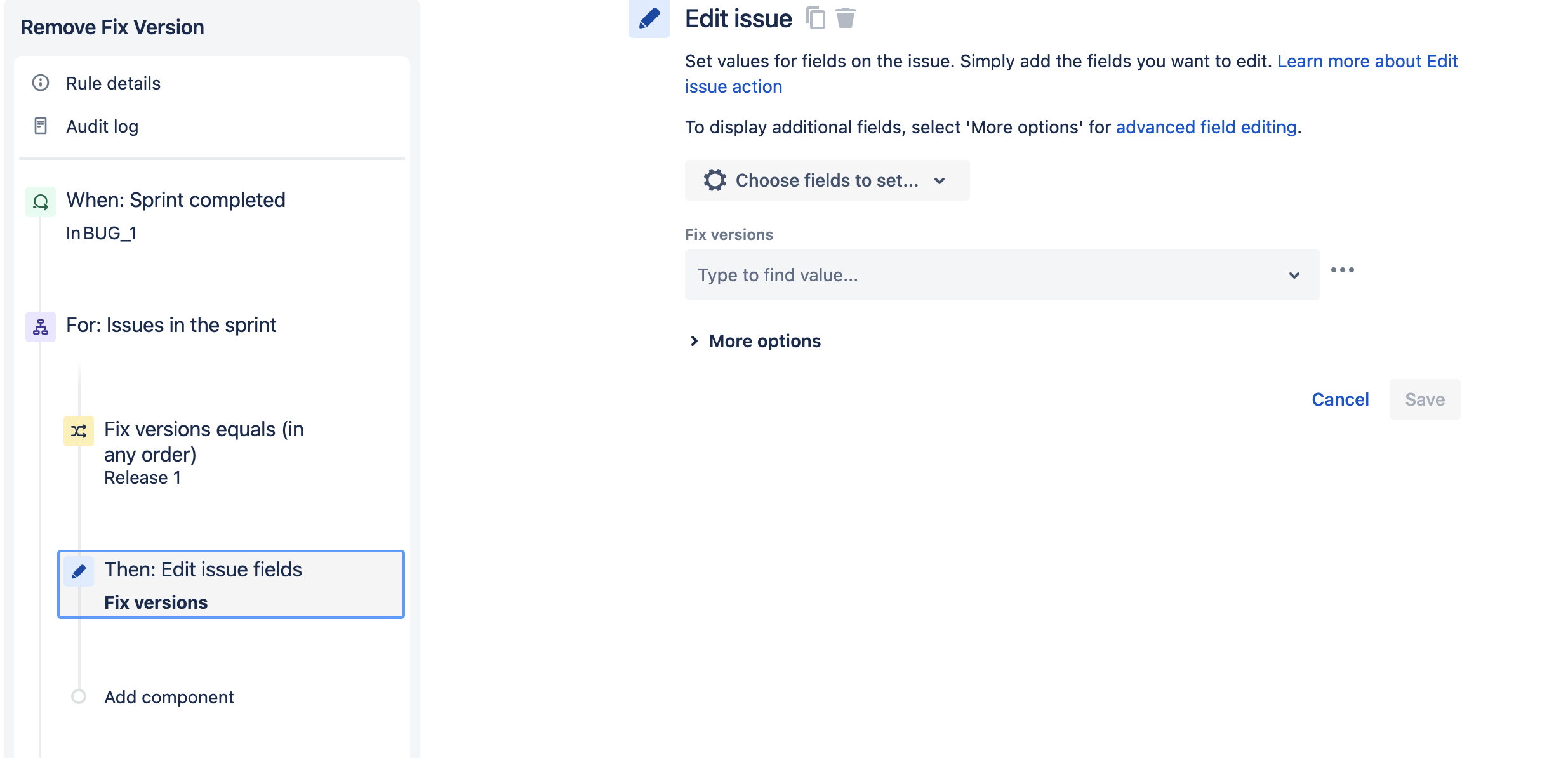1568x758 pixels.
Task: Click the duplicate icon next to Edit issue title
Action: 815,18
